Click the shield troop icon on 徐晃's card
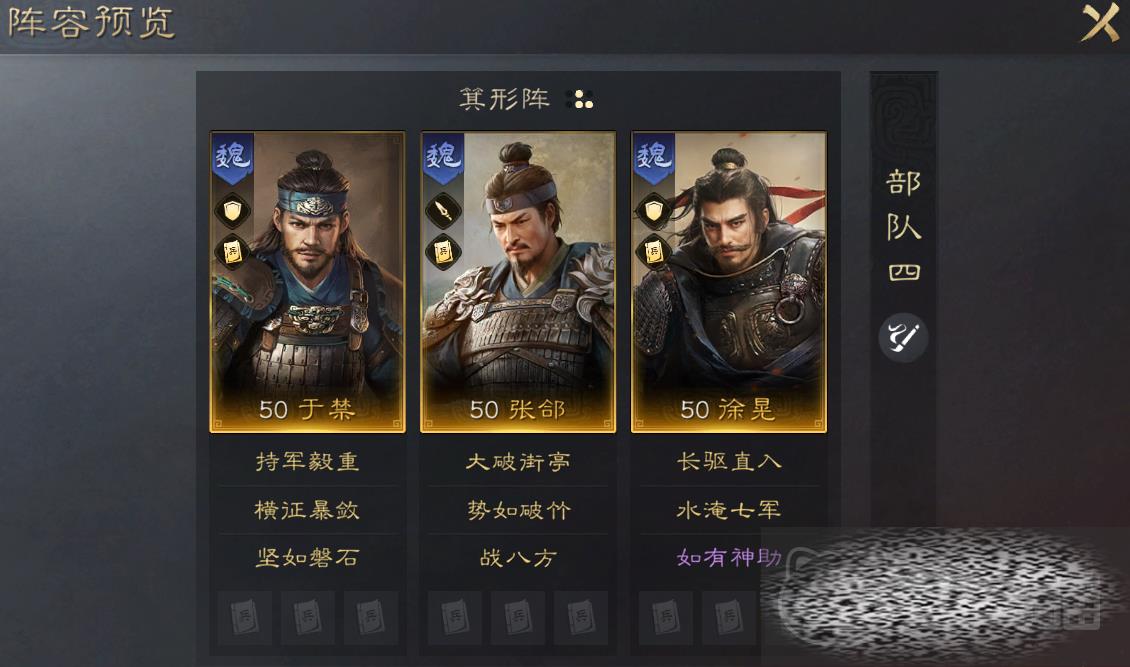Screen dimensions: 1130x667 (x=654, y=211)
